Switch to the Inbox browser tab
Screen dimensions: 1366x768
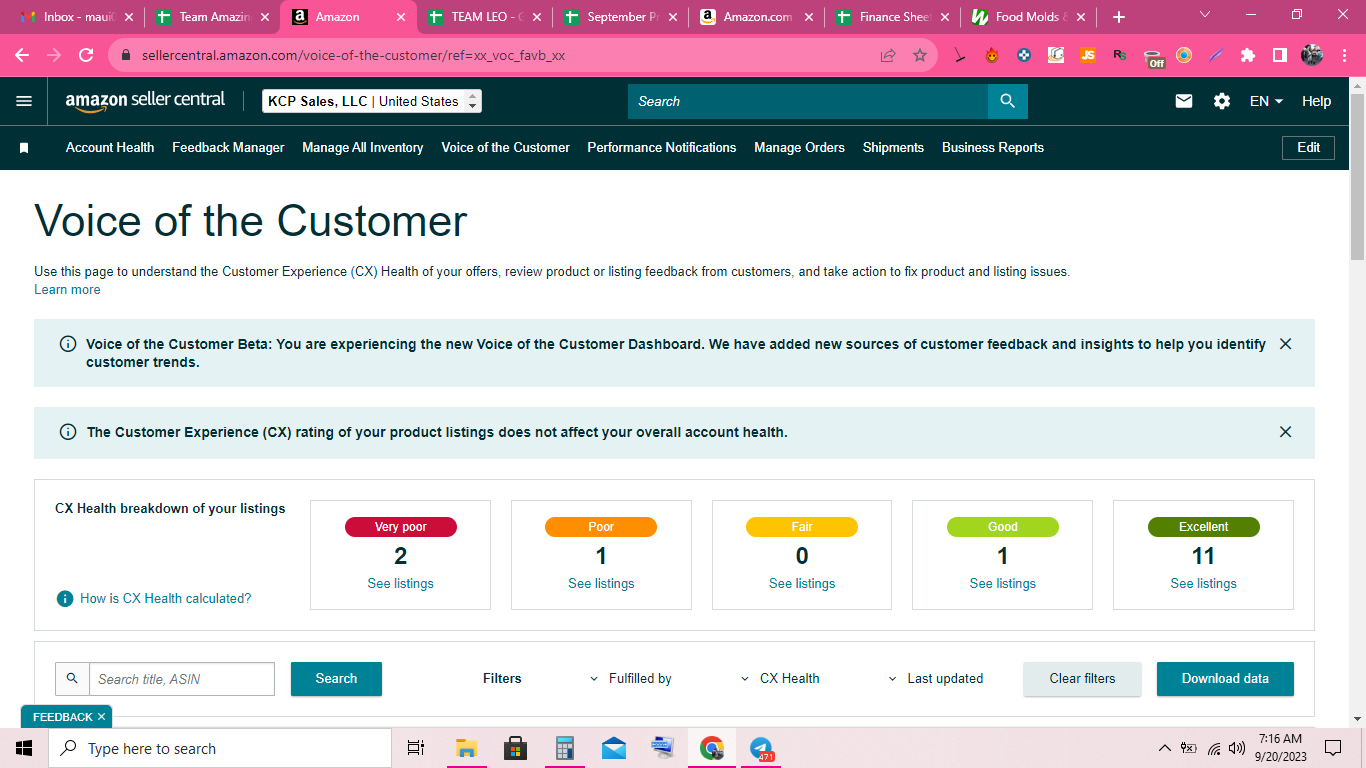76,17
